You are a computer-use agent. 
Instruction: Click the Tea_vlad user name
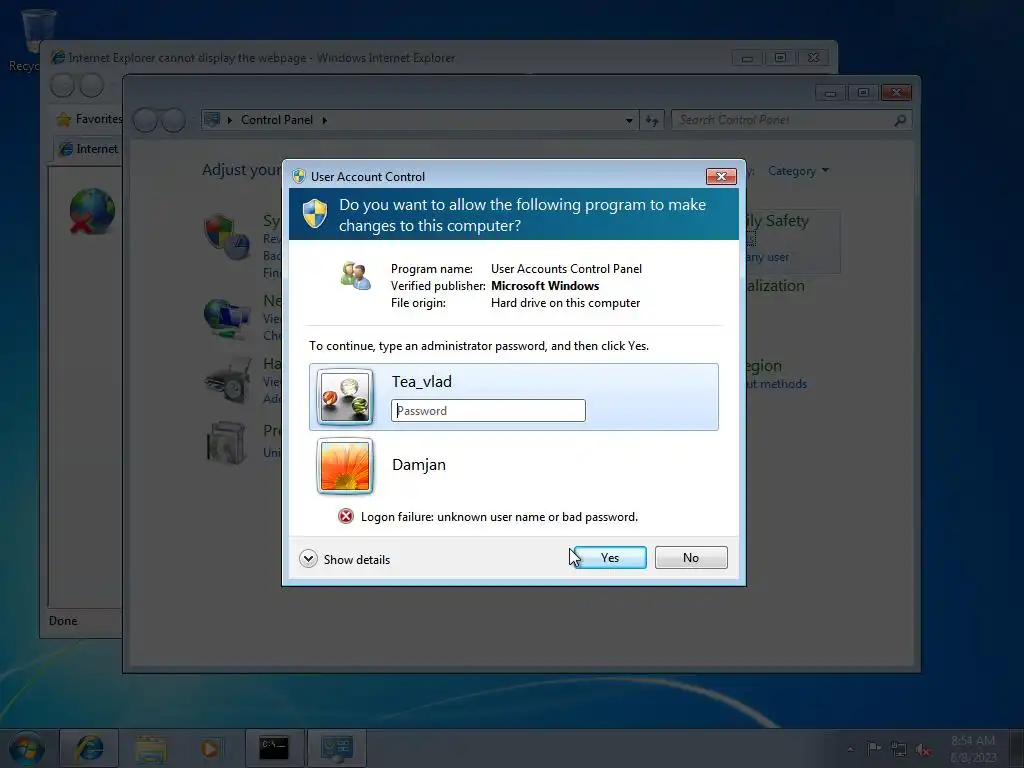coord(421,381)
